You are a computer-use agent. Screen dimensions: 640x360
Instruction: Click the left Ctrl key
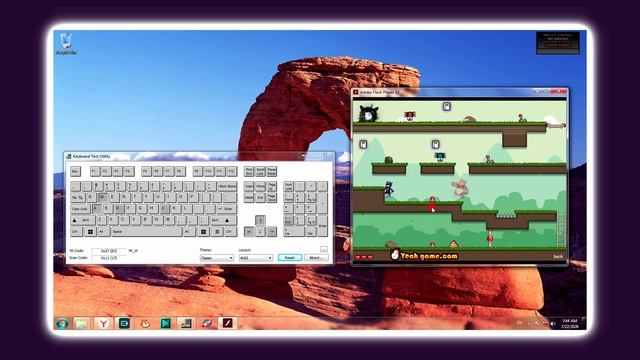(x=76, y=231)
